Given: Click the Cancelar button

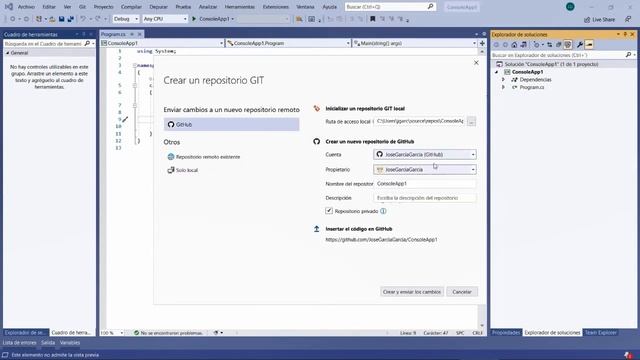Looking at the screenshot, I should pyautogui.click(x=462, y=292).
